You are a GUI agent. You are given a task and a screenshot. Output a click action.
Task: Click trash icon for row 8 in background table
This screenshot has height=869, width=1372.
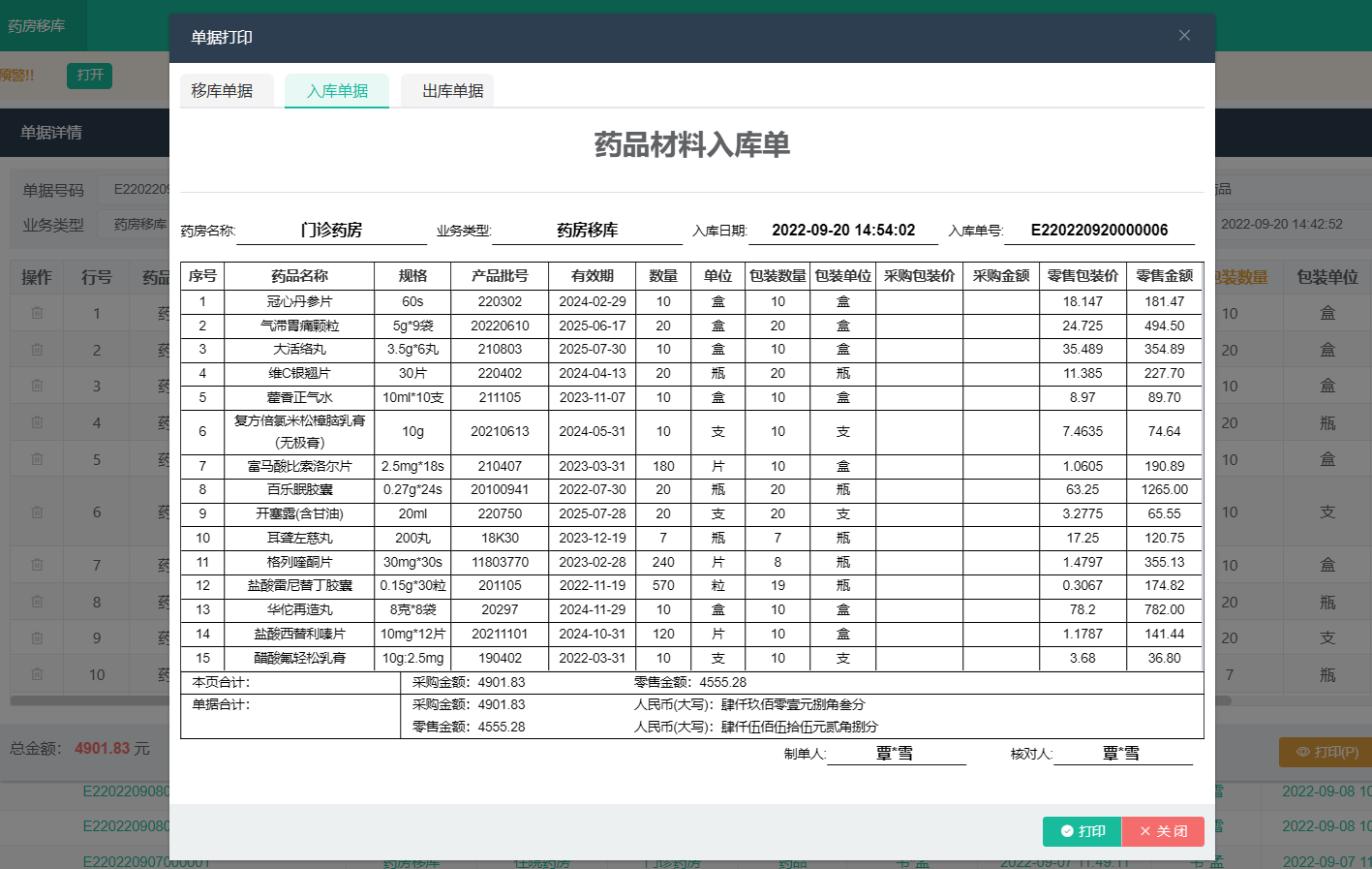37,602
